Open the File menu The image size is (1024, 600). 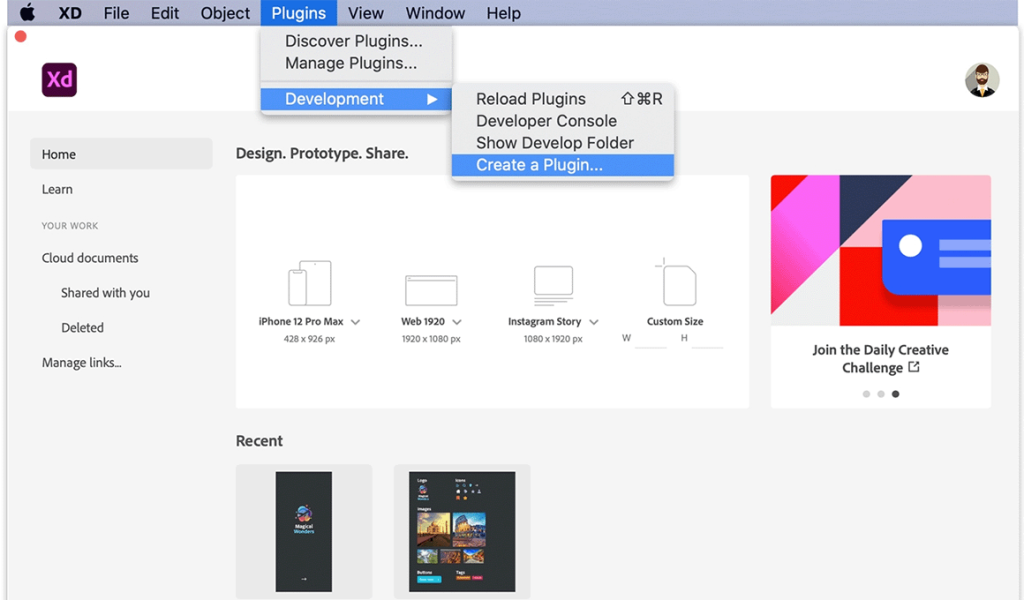(x=116, y=13)
